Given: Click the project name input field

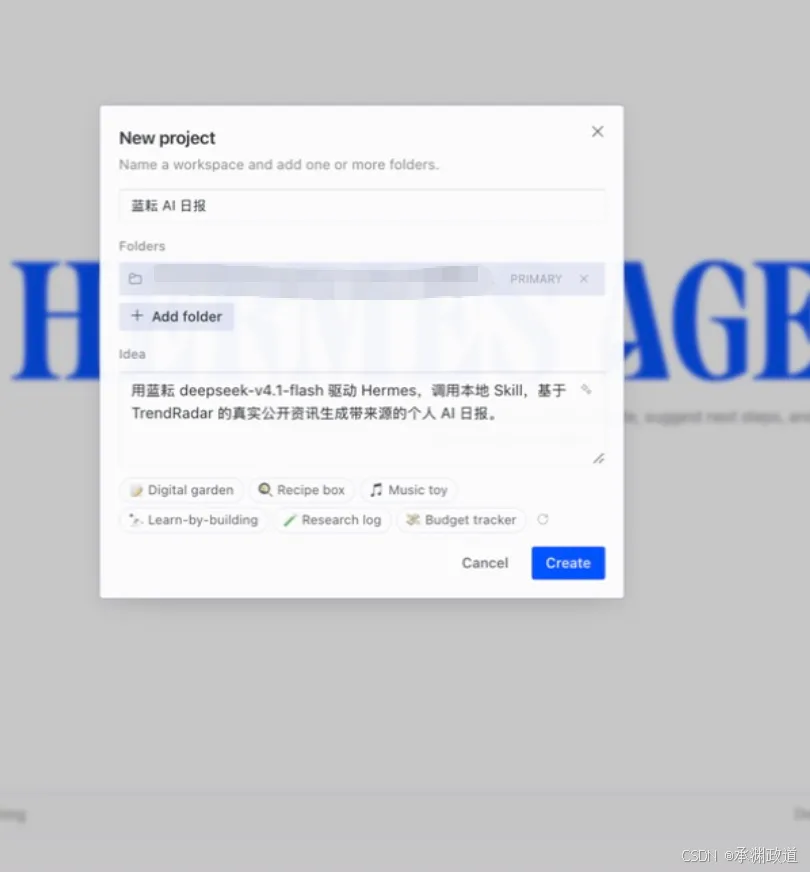Looking at the screenshot, I should click(x=361, y=206).
